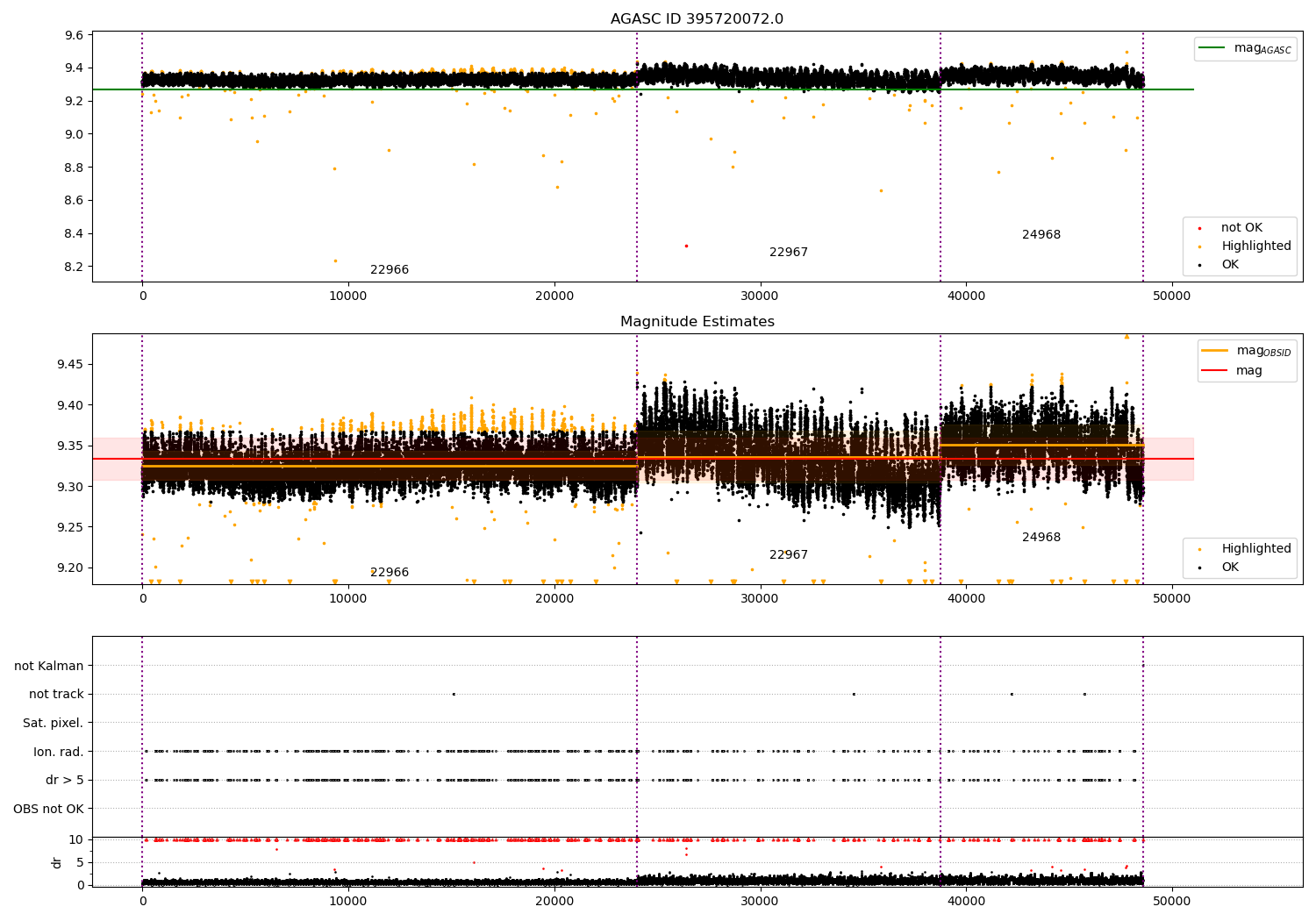The image size is (1316, 921).
Task: Click the 22967 label in Magnitude Estimates plot
Action: [789, 555]
